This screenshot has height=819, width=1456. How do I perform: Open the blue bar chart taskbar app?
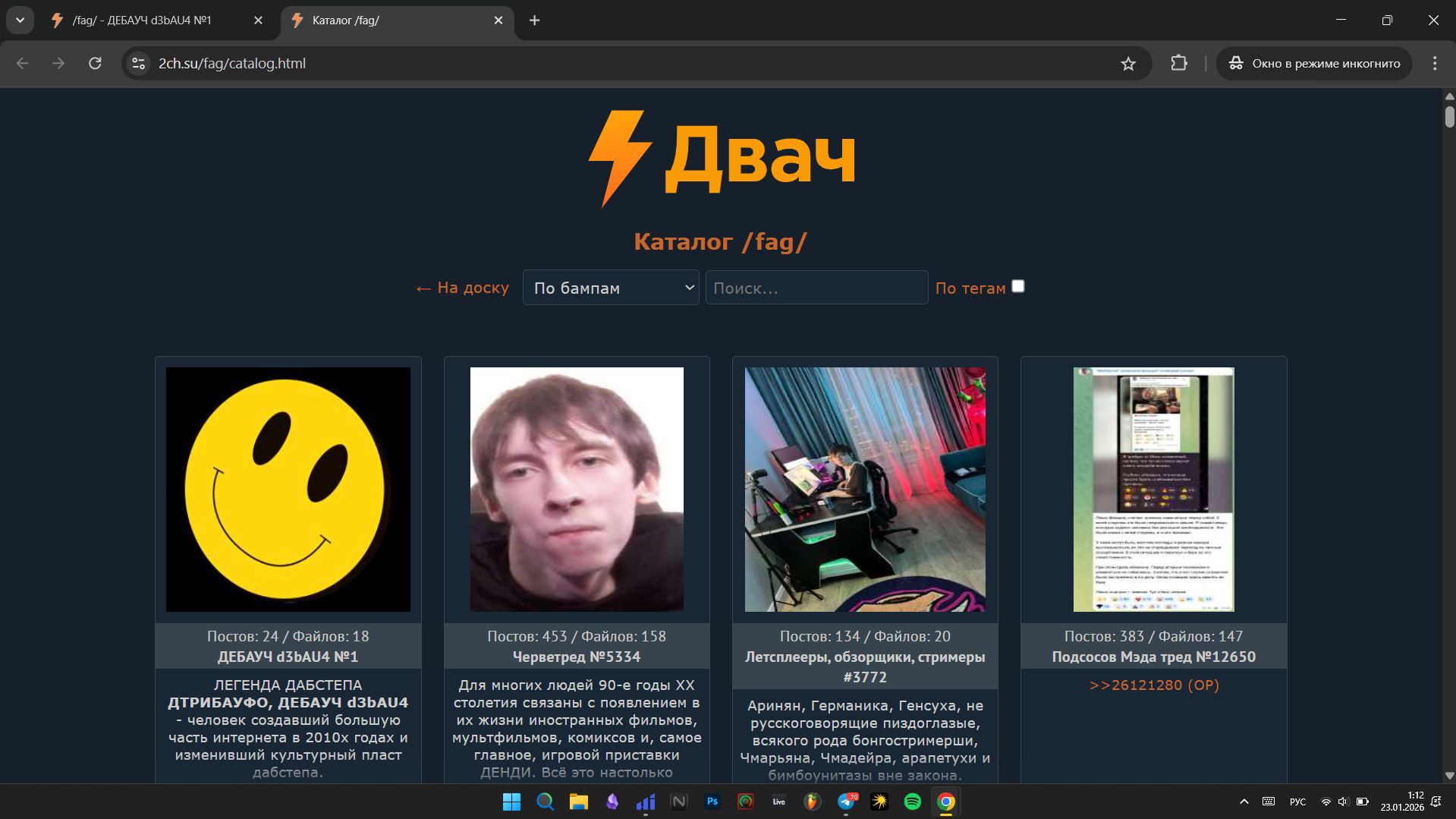pos(645,802)
